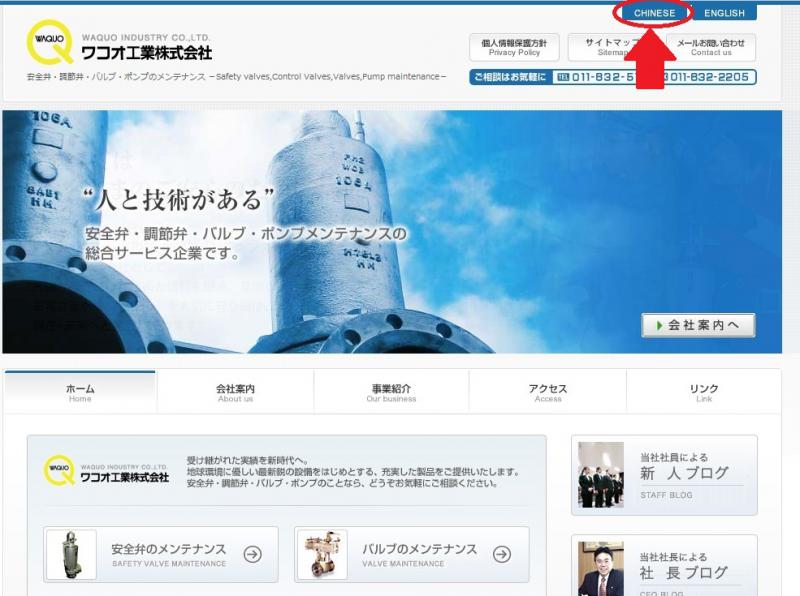Click the phone number banner in header
Image resolution: width=800 pixels, height=596 pixels.
point(612,77)
